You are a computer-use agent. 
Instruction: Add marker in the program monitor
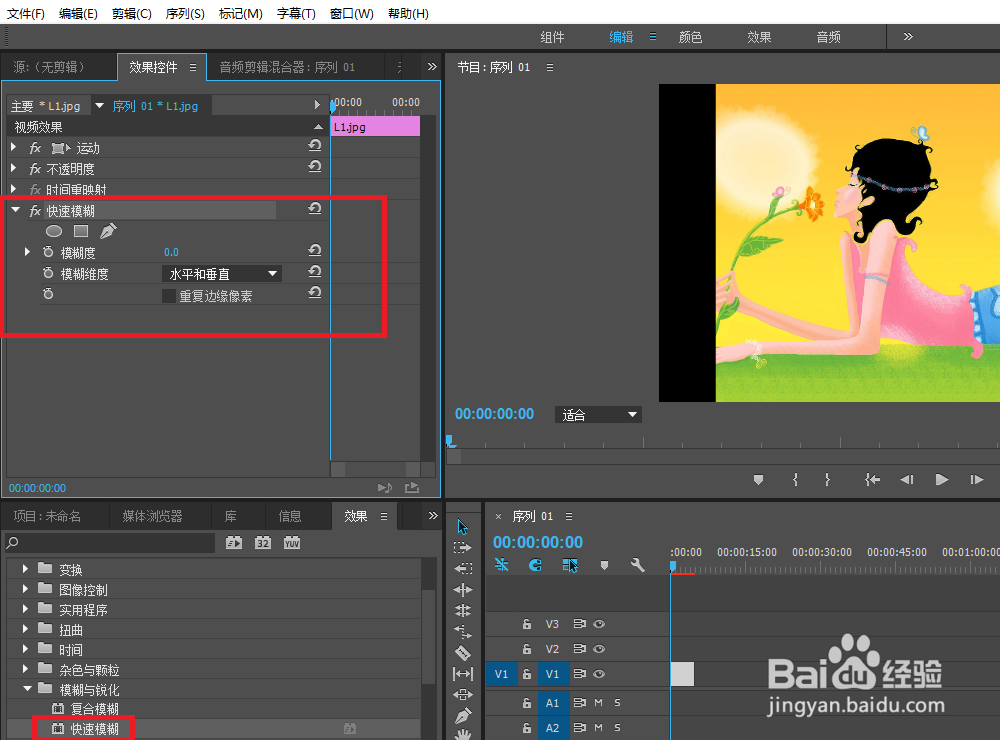click(758, 480)
